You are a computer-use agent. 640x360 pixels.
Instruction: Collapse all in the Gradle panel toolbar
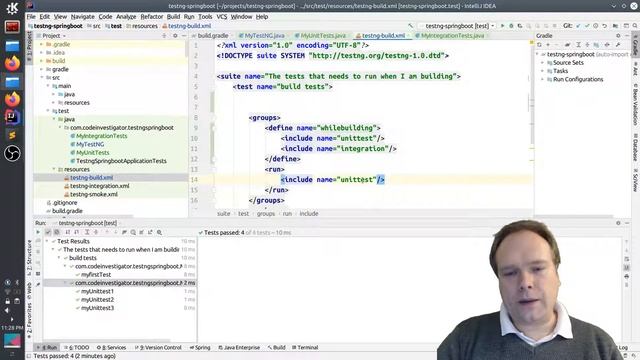[587, 44]
